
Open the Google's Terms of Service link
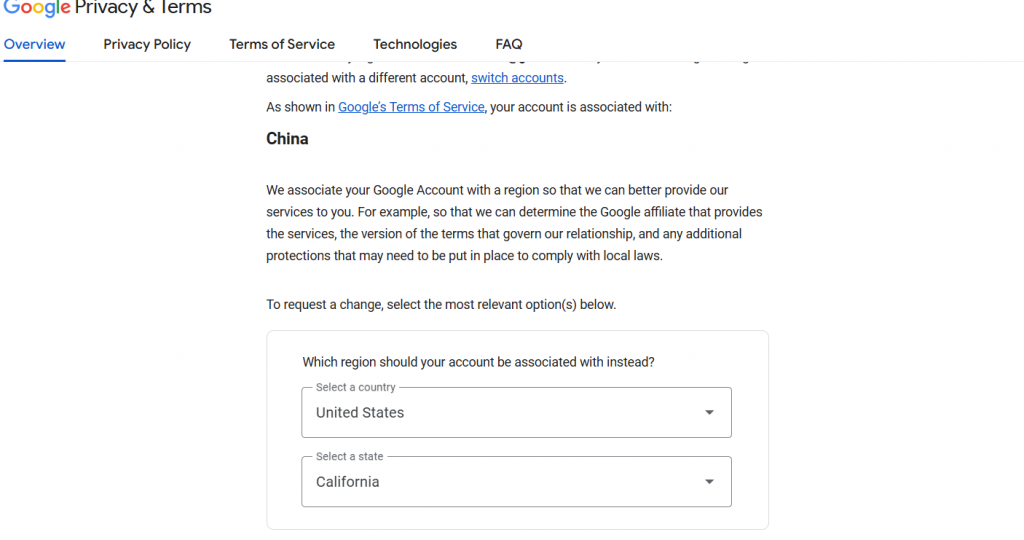click(x=411, y=107)
